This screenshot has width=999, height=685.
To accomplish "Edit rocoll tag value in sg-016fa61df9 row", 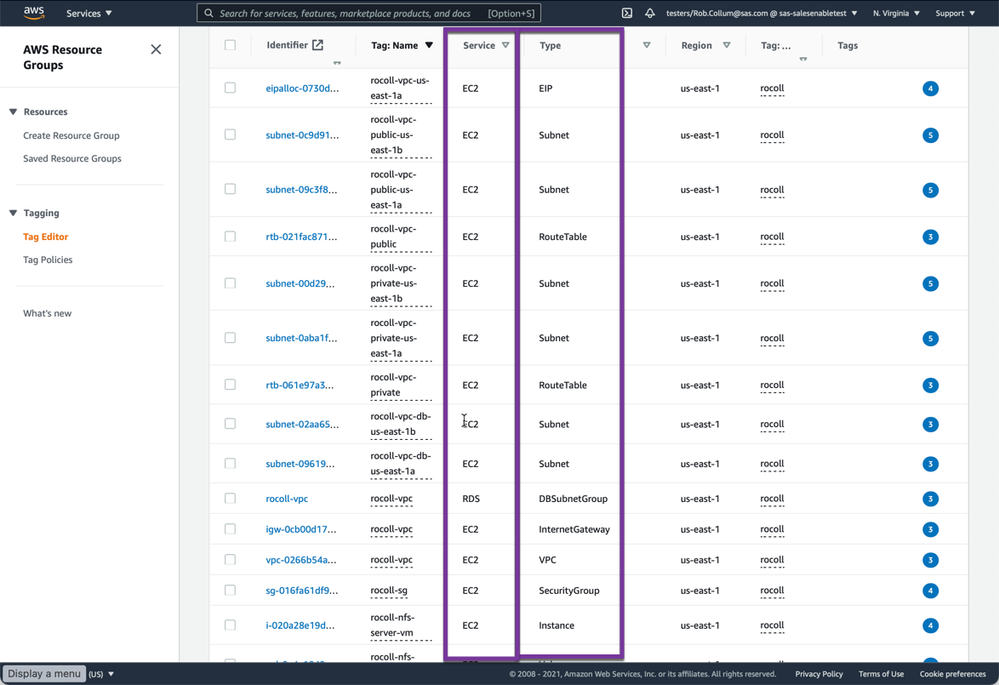I will tap(772, 591).
